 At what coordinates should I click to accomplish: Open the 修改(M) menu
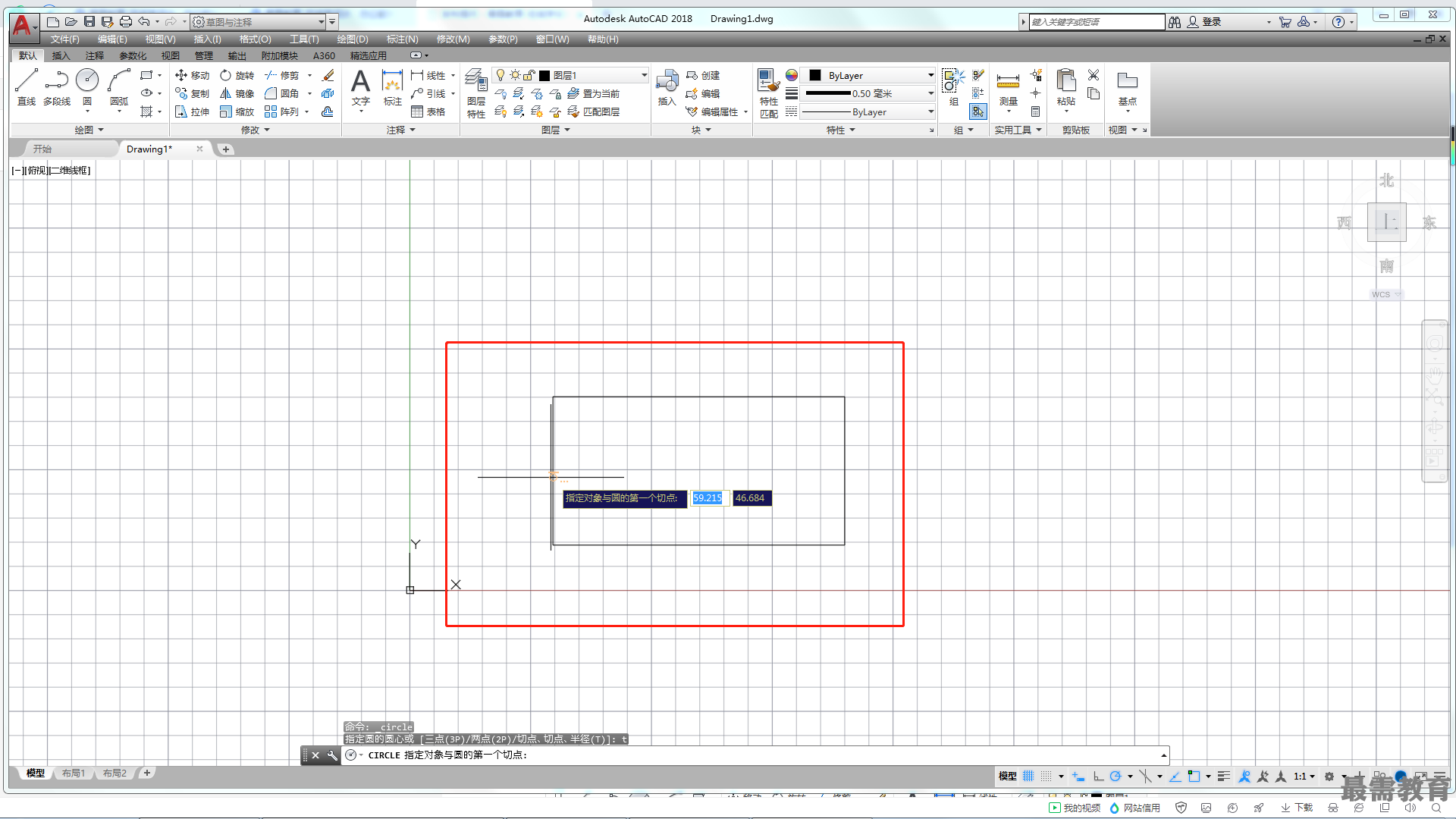point(453,39)
